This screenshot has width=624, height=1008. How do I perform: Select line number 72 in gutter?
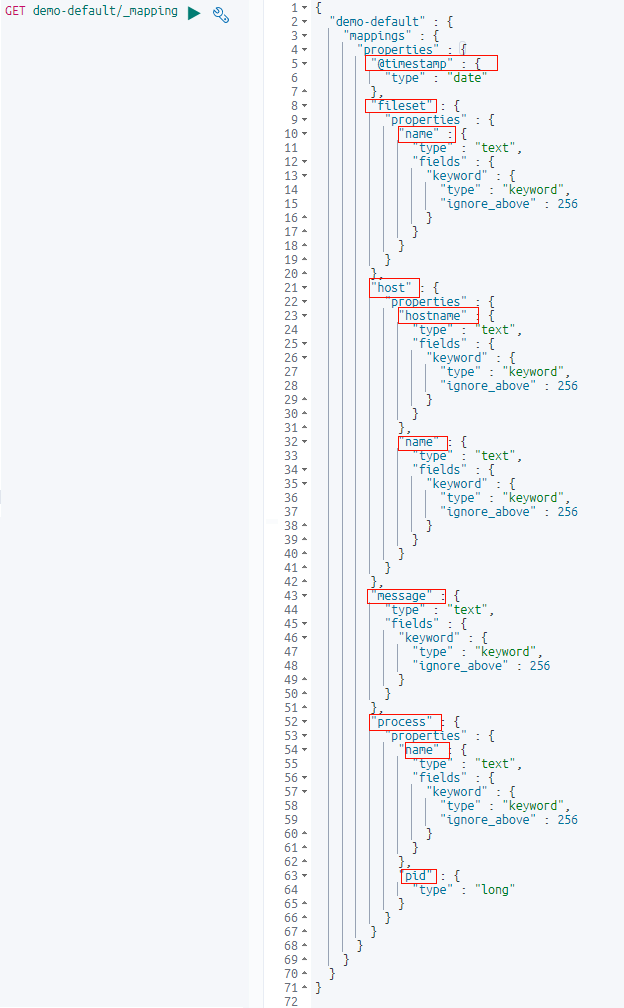[x=291, y=1002]
